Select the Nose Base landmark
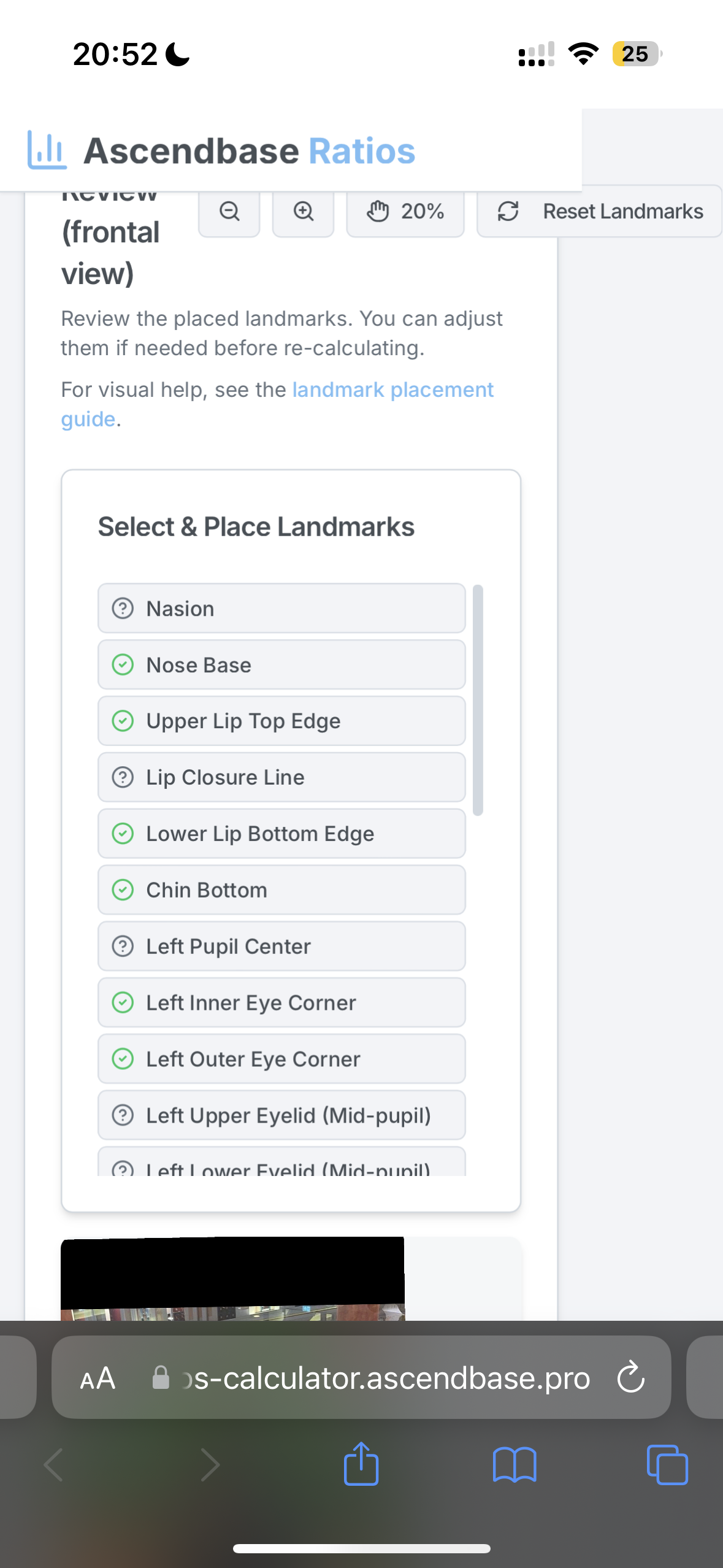This screenshot has width=723, height=1568. (281, 665)
